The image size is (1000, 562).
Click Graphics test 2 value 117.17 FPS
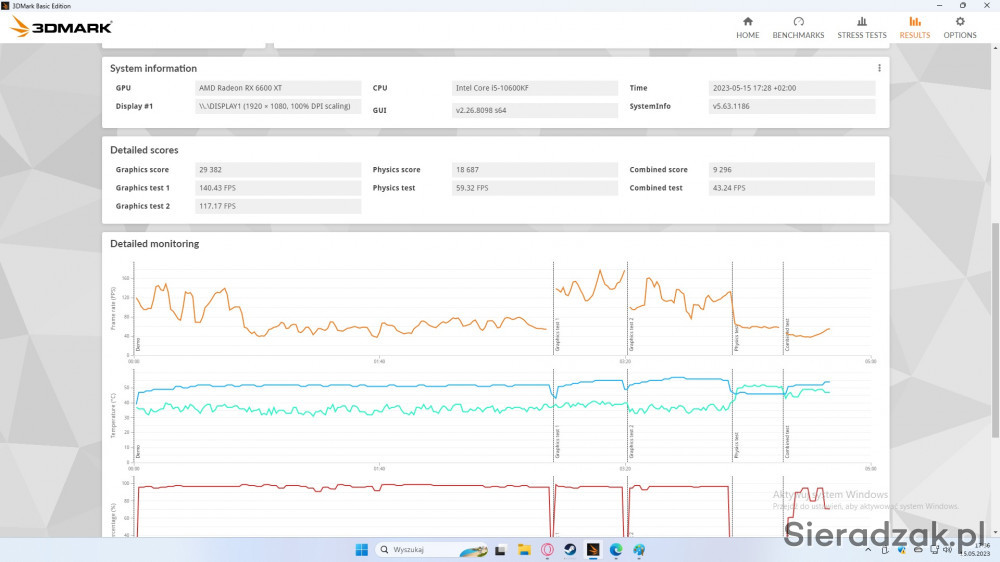pos(278,206)
